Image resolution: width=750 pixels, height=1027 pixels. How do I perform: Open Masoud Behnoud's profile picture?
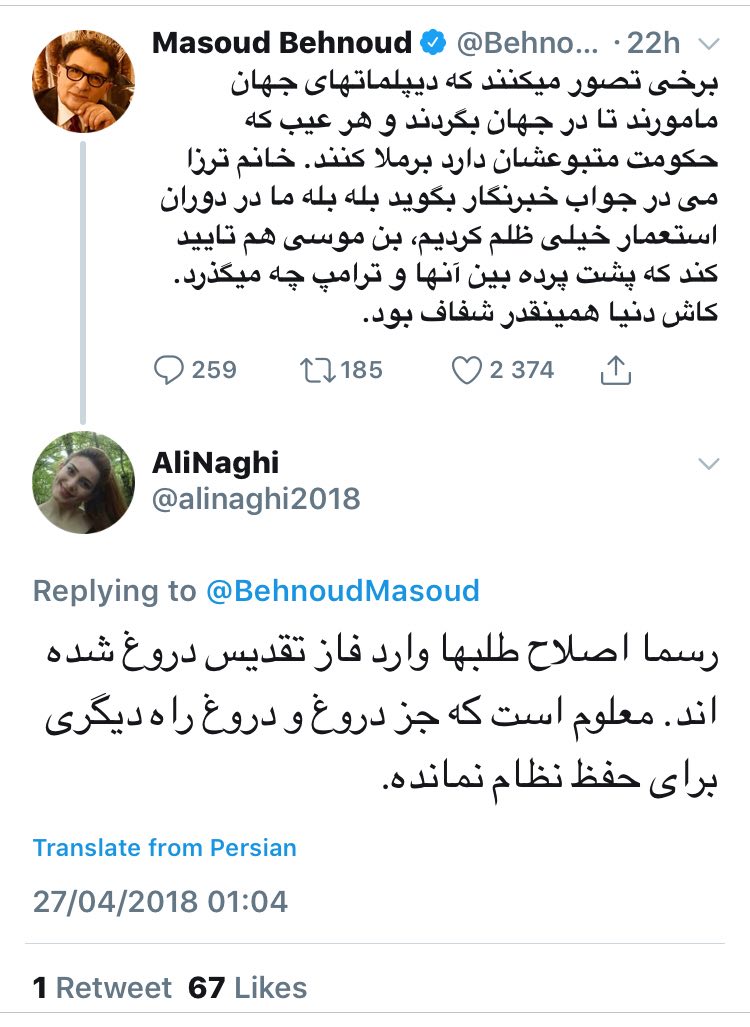[x=84, y=80]
